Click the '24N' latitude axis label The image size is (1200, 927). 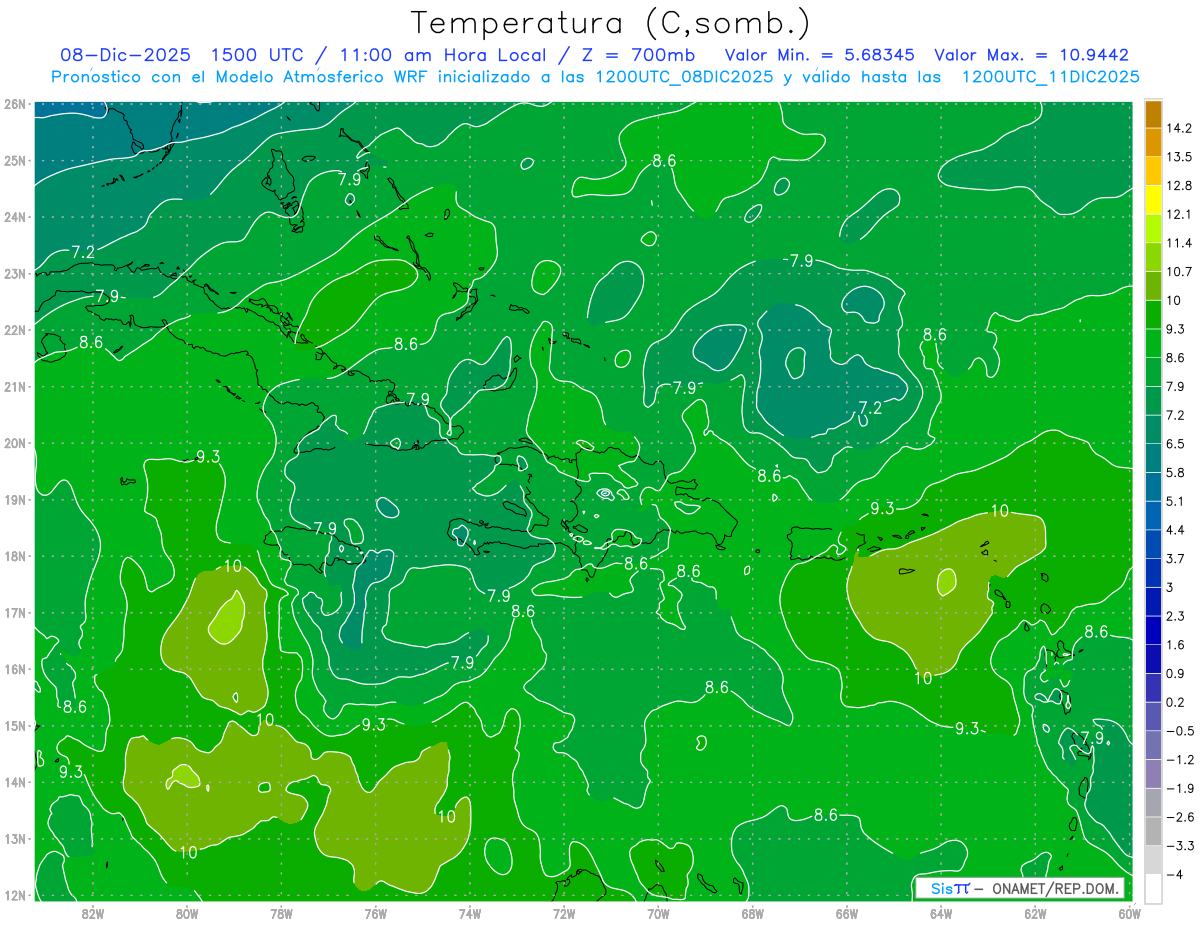pyautogui.click(x=13, y=217)
